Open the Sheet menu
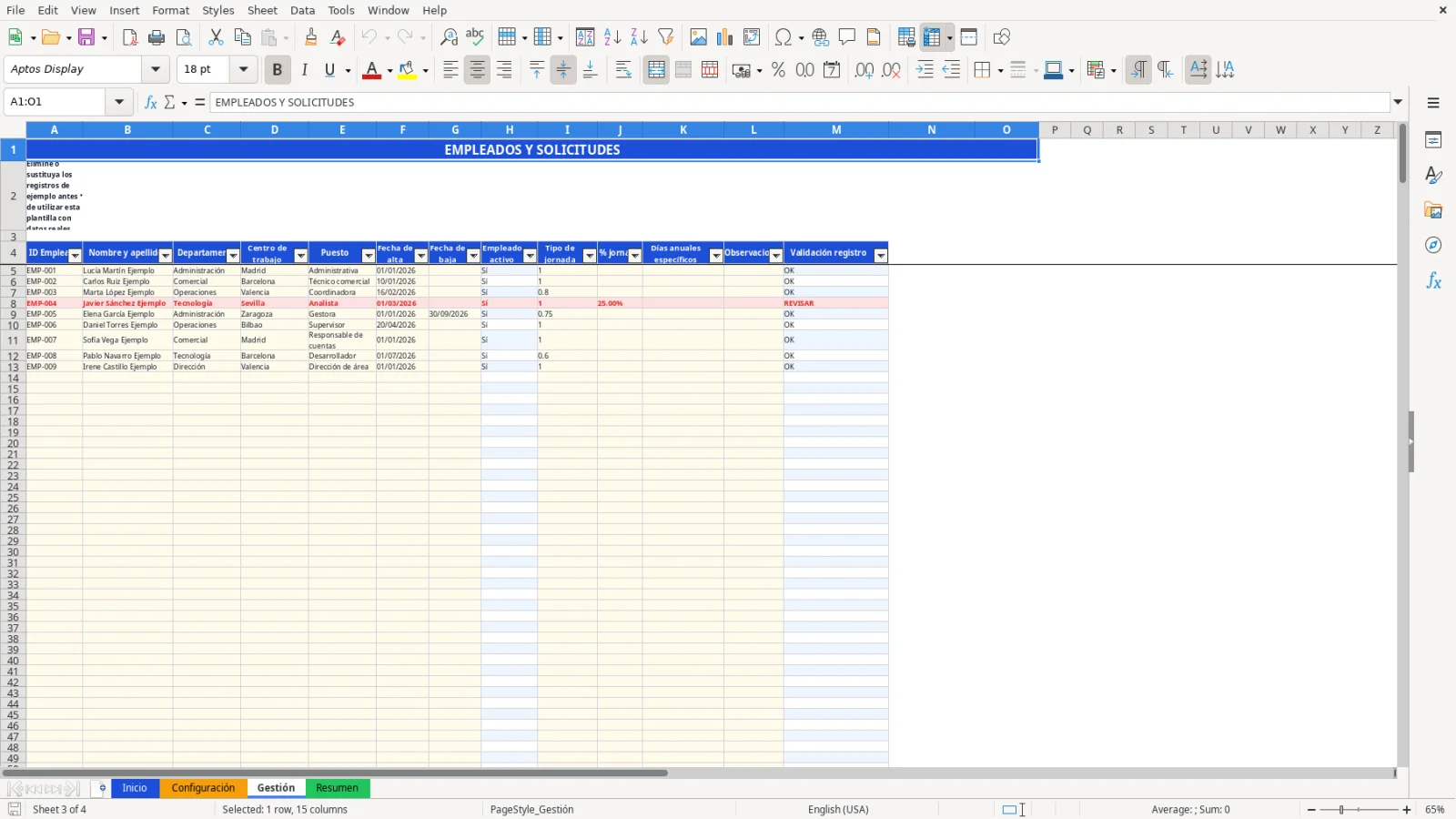This screenshot has height=819, width=1456. [262, 10]
